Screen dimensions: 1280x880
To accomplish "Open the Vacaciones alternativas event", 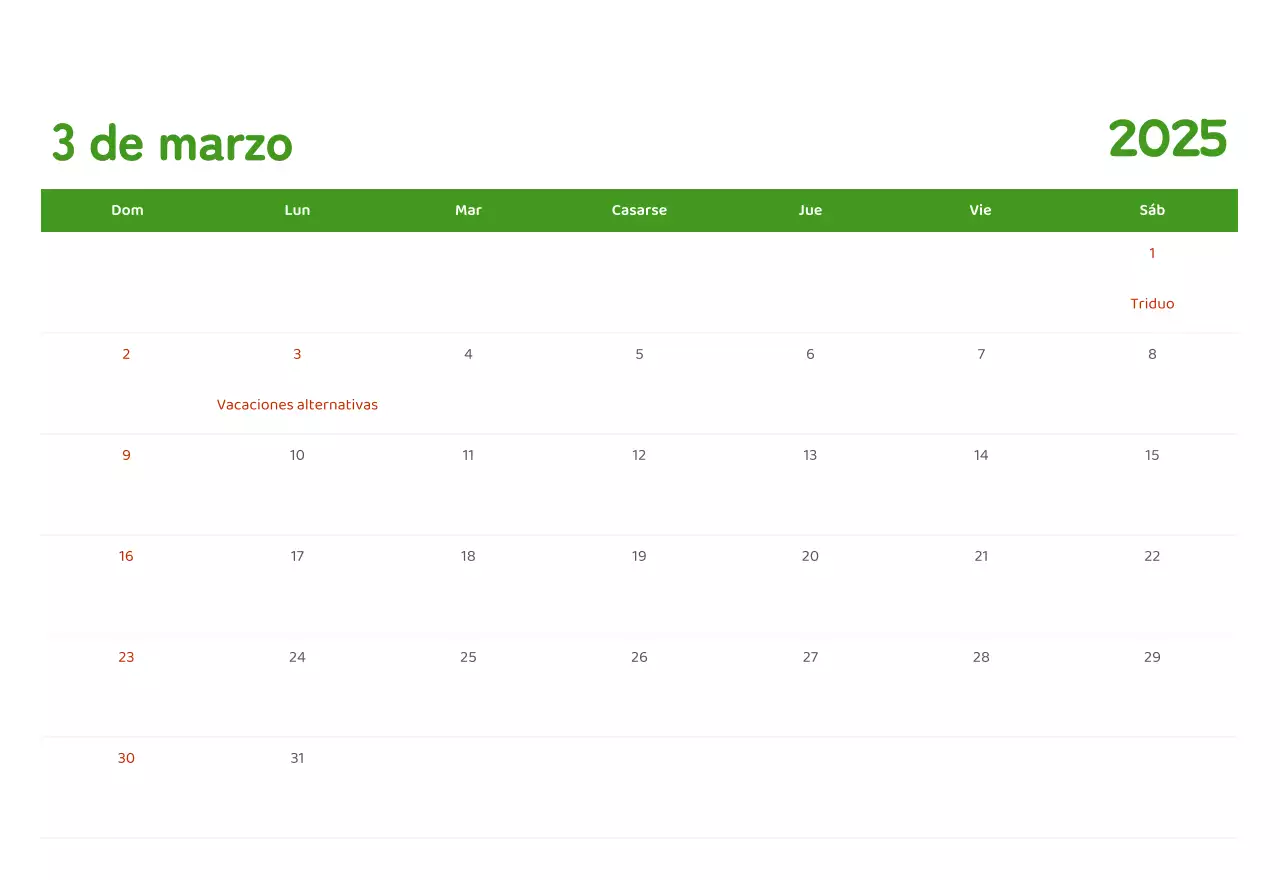I will coord(297,404).
